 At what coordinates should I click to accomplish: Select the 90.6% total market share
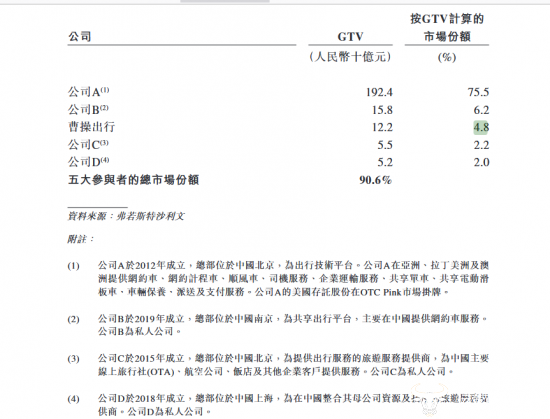(x=375, y=180)
